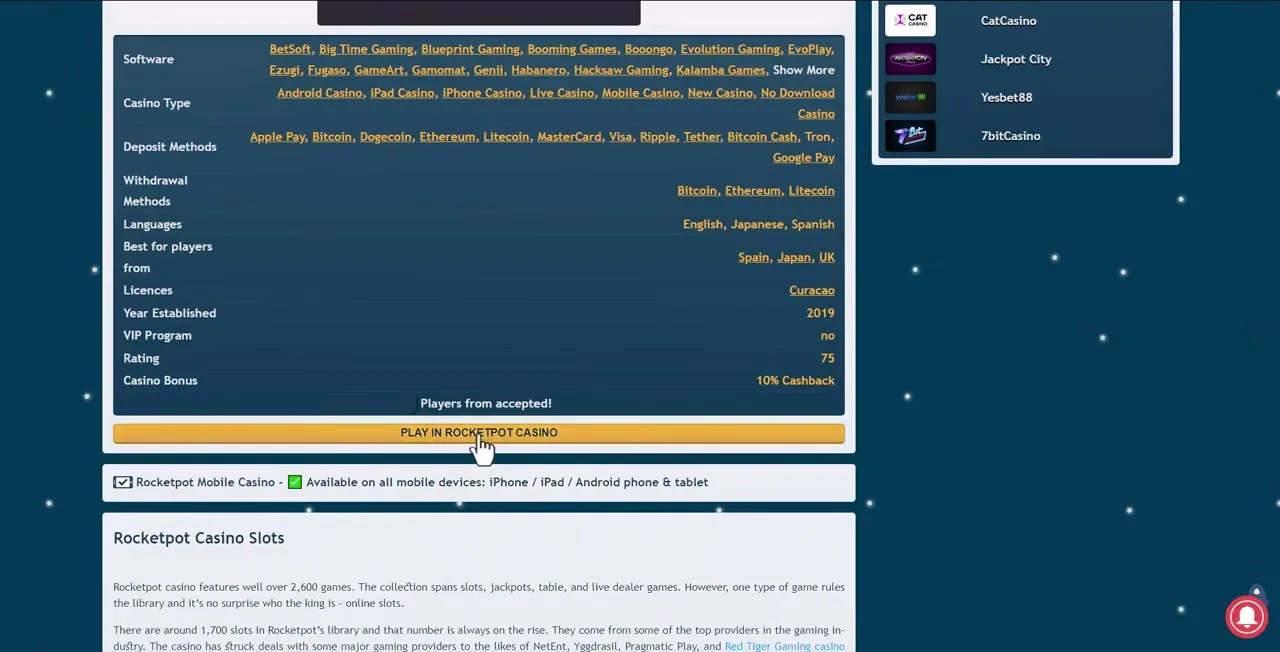Open the Ezugi link
Viewport: 1280px width, 652px height.
click(284, 70)
